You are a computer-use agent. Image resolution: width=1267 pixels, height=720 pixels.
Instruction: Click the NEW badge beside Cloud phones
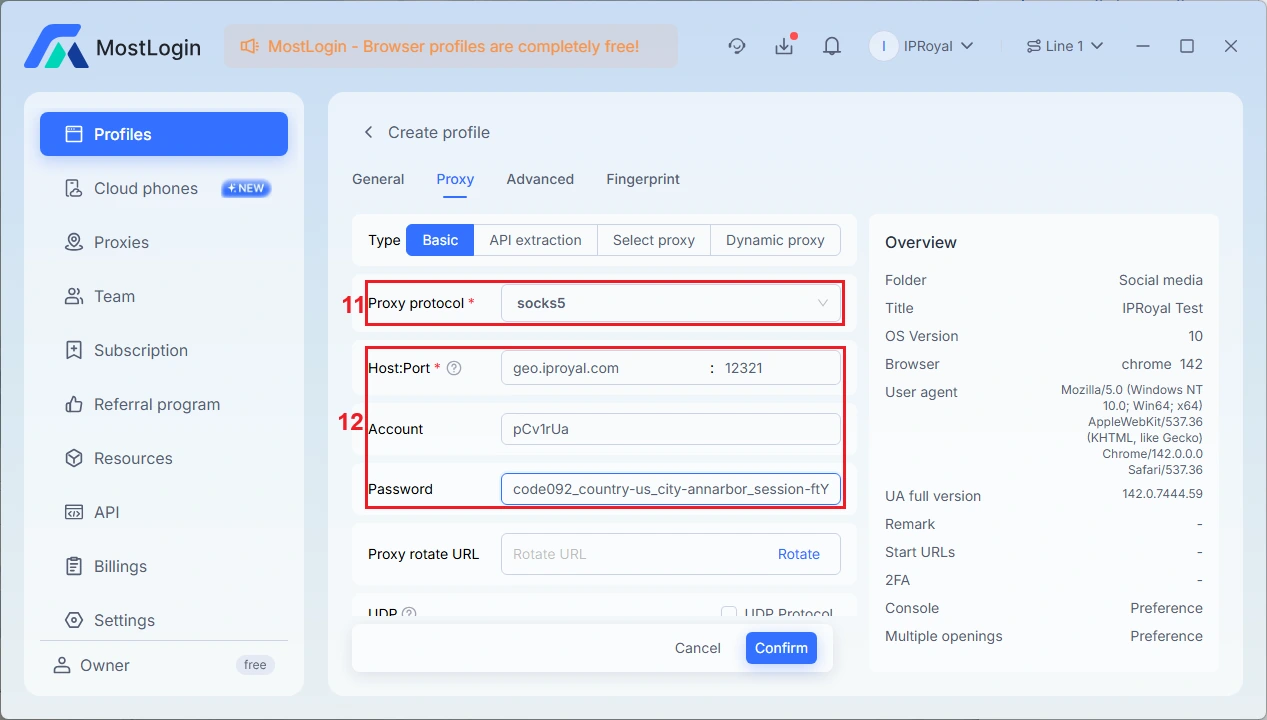pyautogui.click(x=246, y=188)
